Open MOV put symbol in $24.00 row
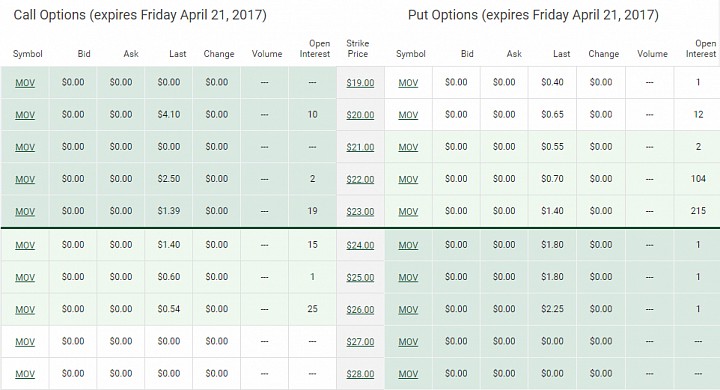The width and height of the screenshot is (720, 390). 408,245
